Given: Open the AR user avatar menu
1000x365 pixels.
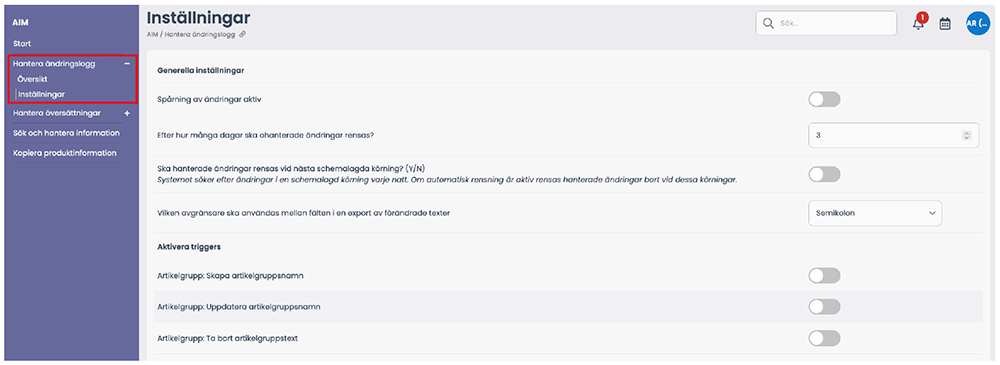Looking at the screenshot, I should coord(977,23).
